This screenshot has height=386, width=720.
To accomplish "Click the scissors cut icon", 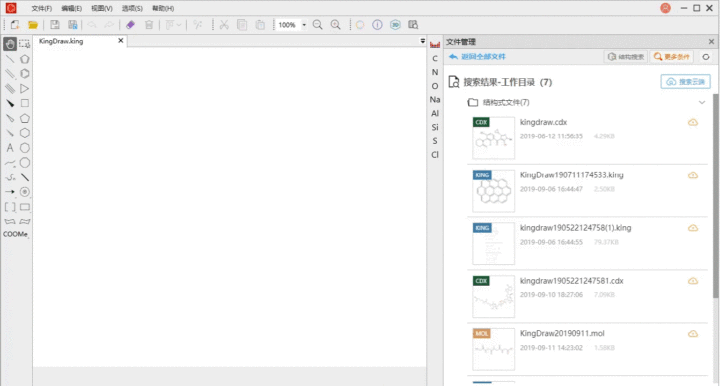I will (x=224, y=25).
